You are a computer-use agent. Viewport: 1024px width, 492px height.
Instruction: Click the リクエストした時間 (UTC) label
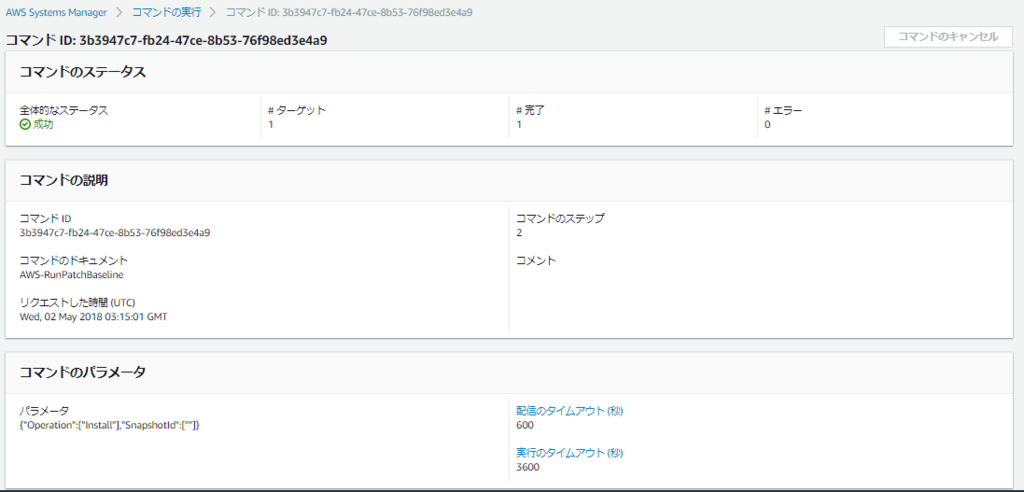tap(78, 303)
